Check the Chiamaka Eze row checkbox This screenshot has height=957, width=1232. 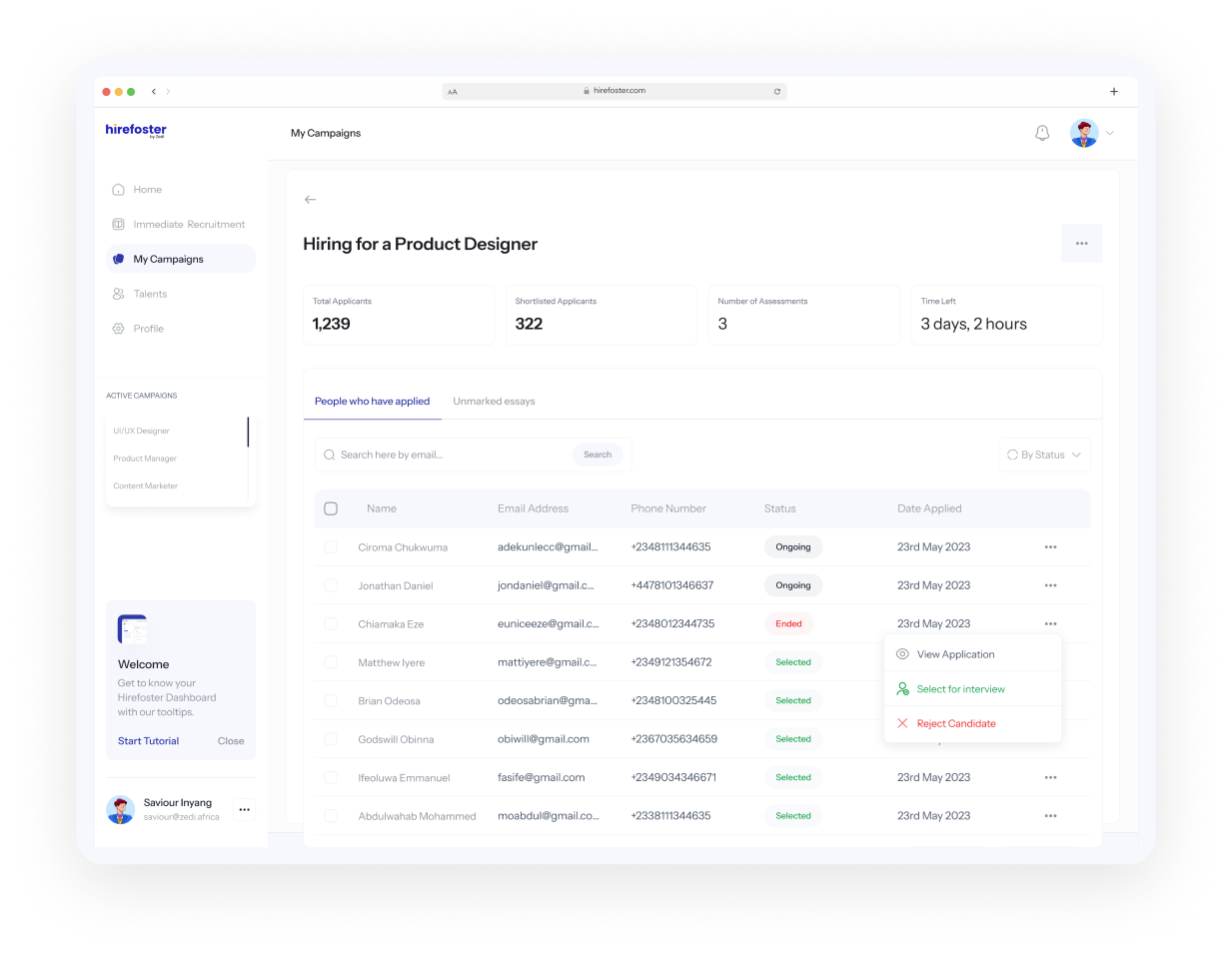(331, 624)
